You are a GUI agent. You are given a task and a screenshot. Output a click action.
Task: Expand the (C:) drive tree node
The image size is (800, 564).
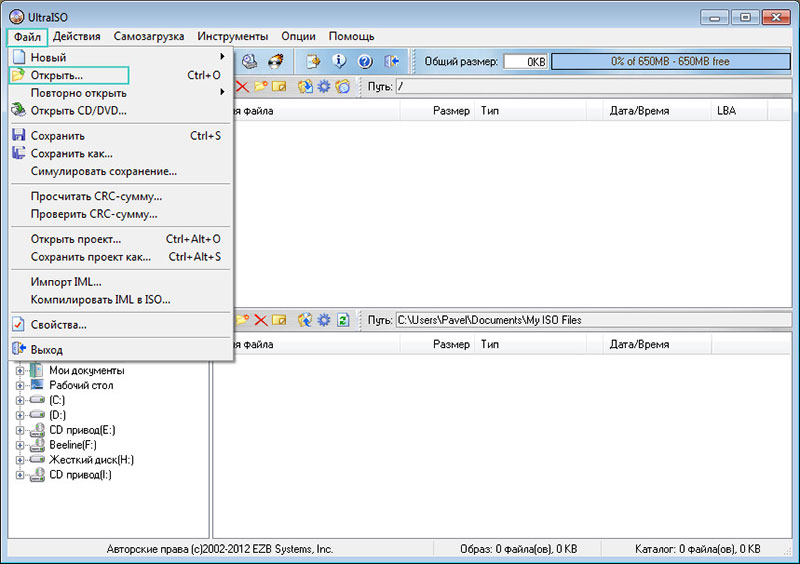tap(20, 400)
